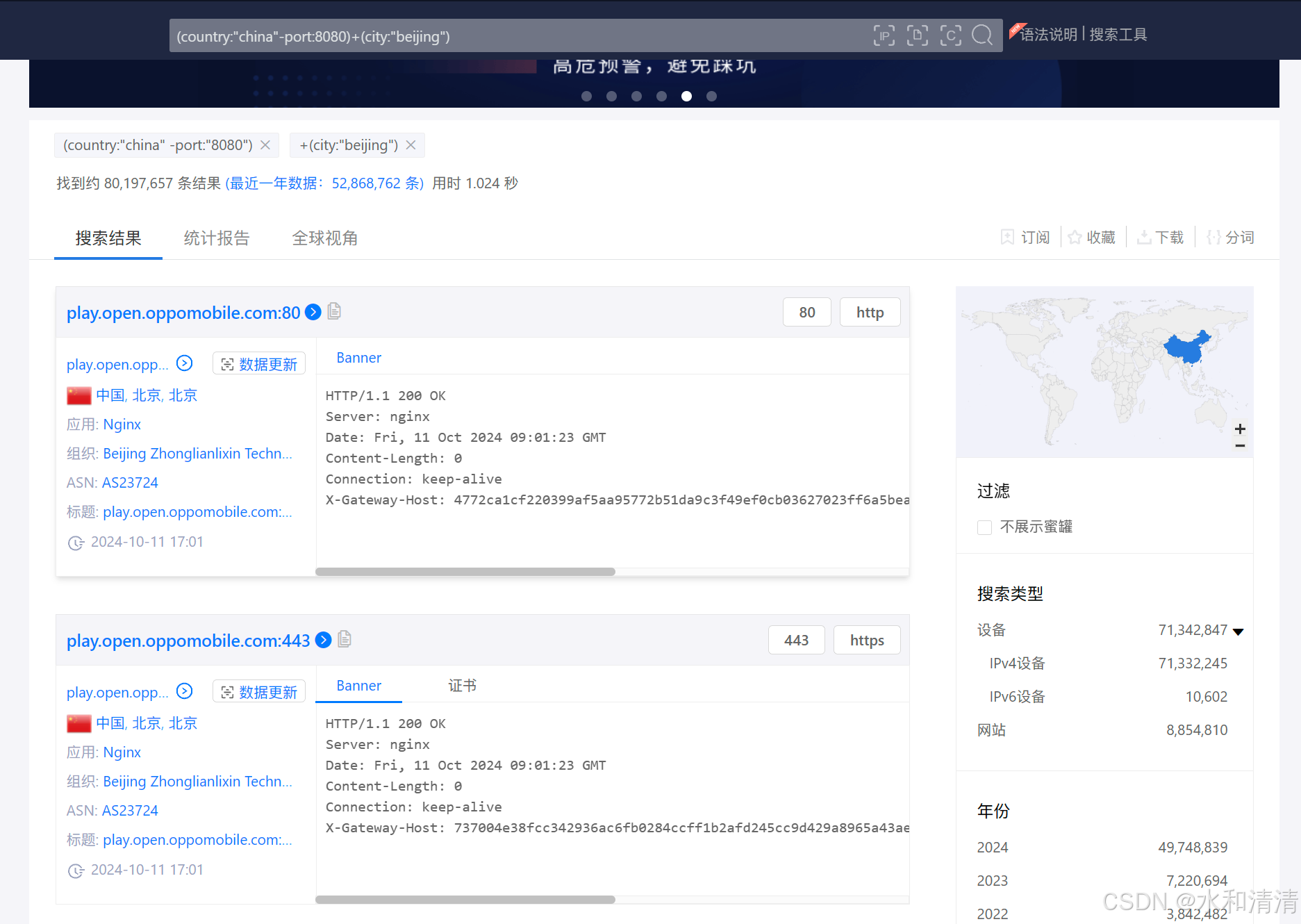Open arrow icon next to play.open.oppomobile.com:443
This screenshot has height=924, width=1301.
[323, 640]
